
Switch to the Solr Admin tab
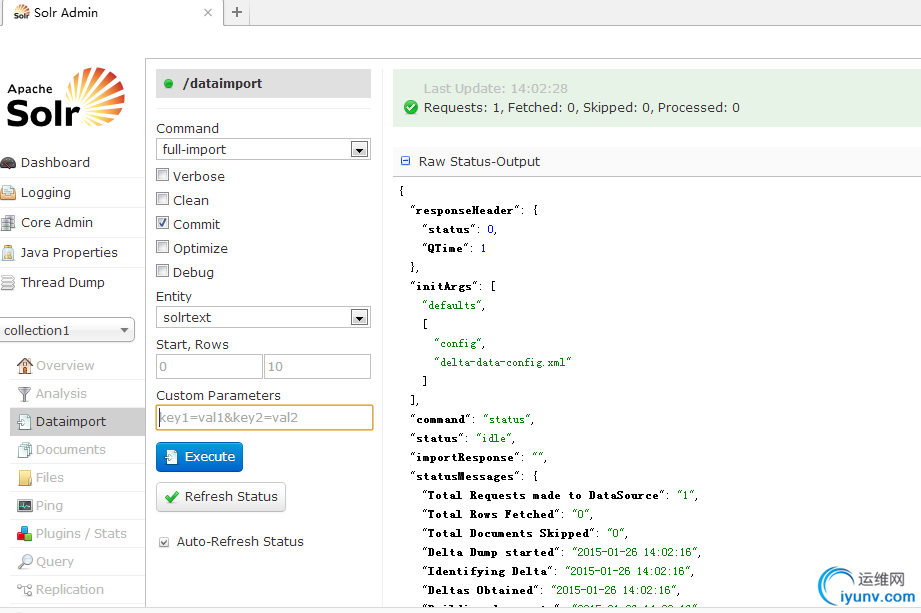point(112,12)
